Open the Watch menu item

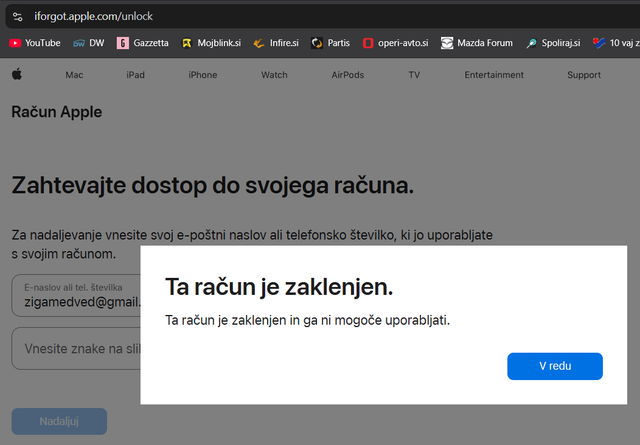click(274, 75)
